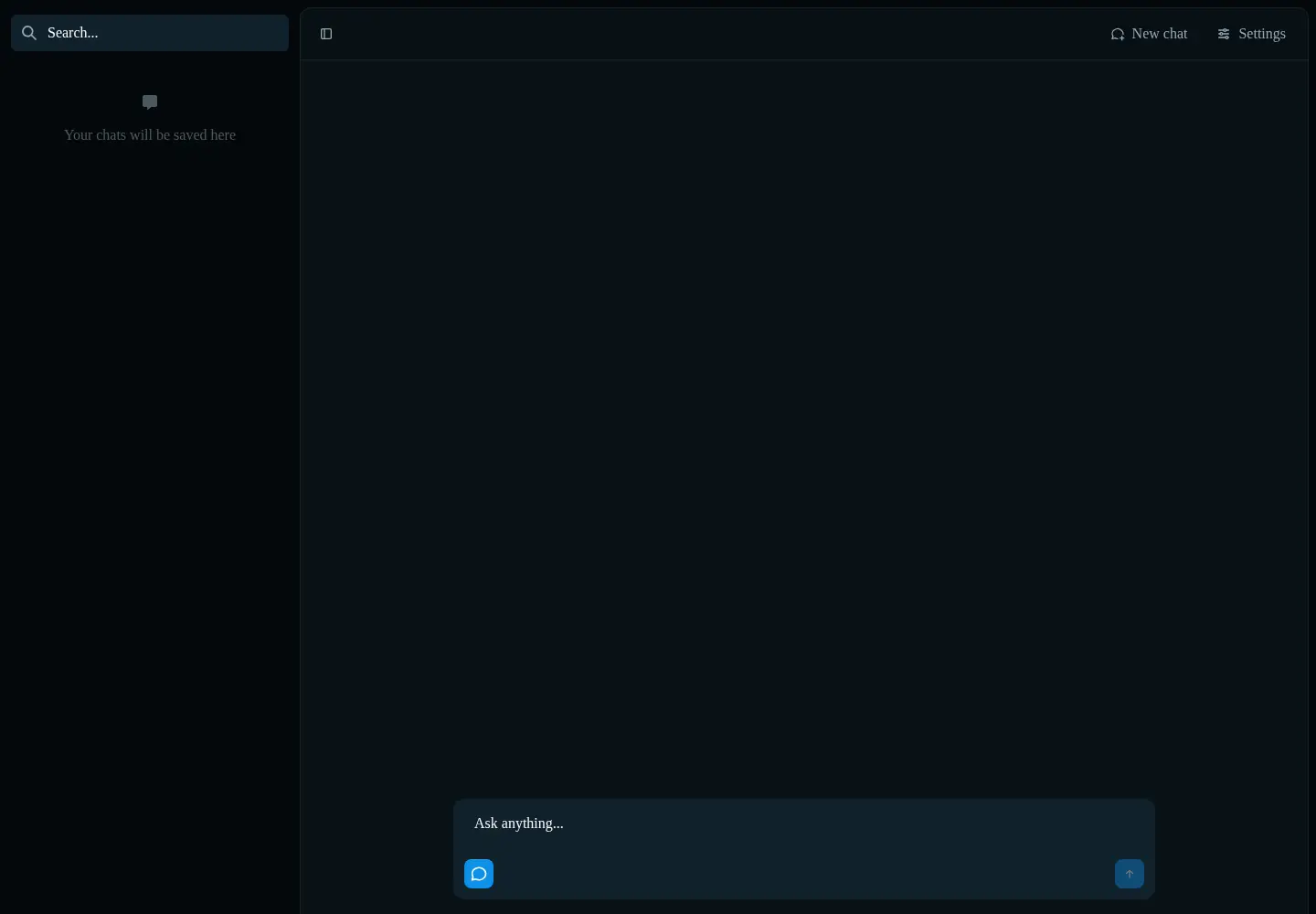
Task: Click the magnifier icon in search box
Action: click(x=29, y=33)
